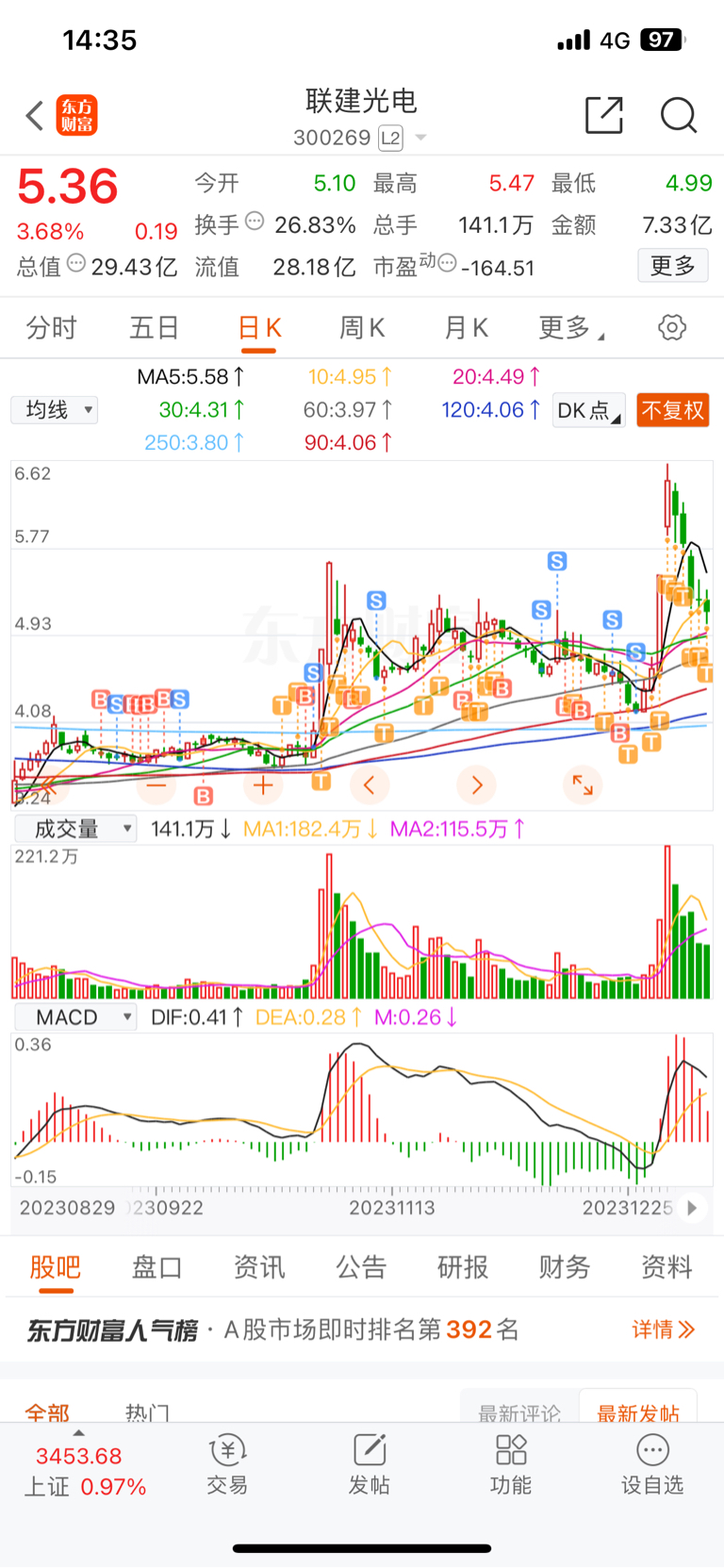Tap the share icon at top
The width and height of the screenshot is (724, 1568).
[x=604, y=115]
